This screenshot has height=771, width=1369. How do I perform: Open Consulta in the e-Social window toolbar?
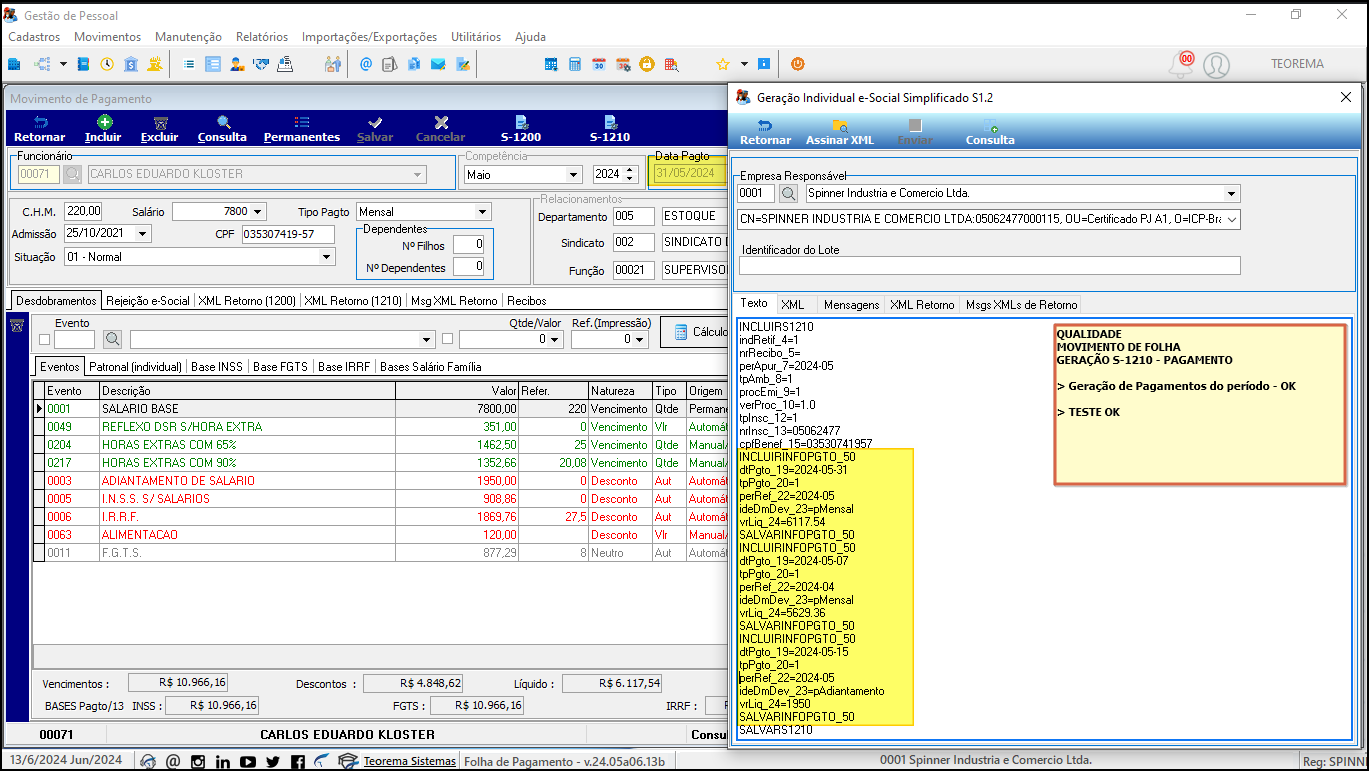tap(990, 132)
